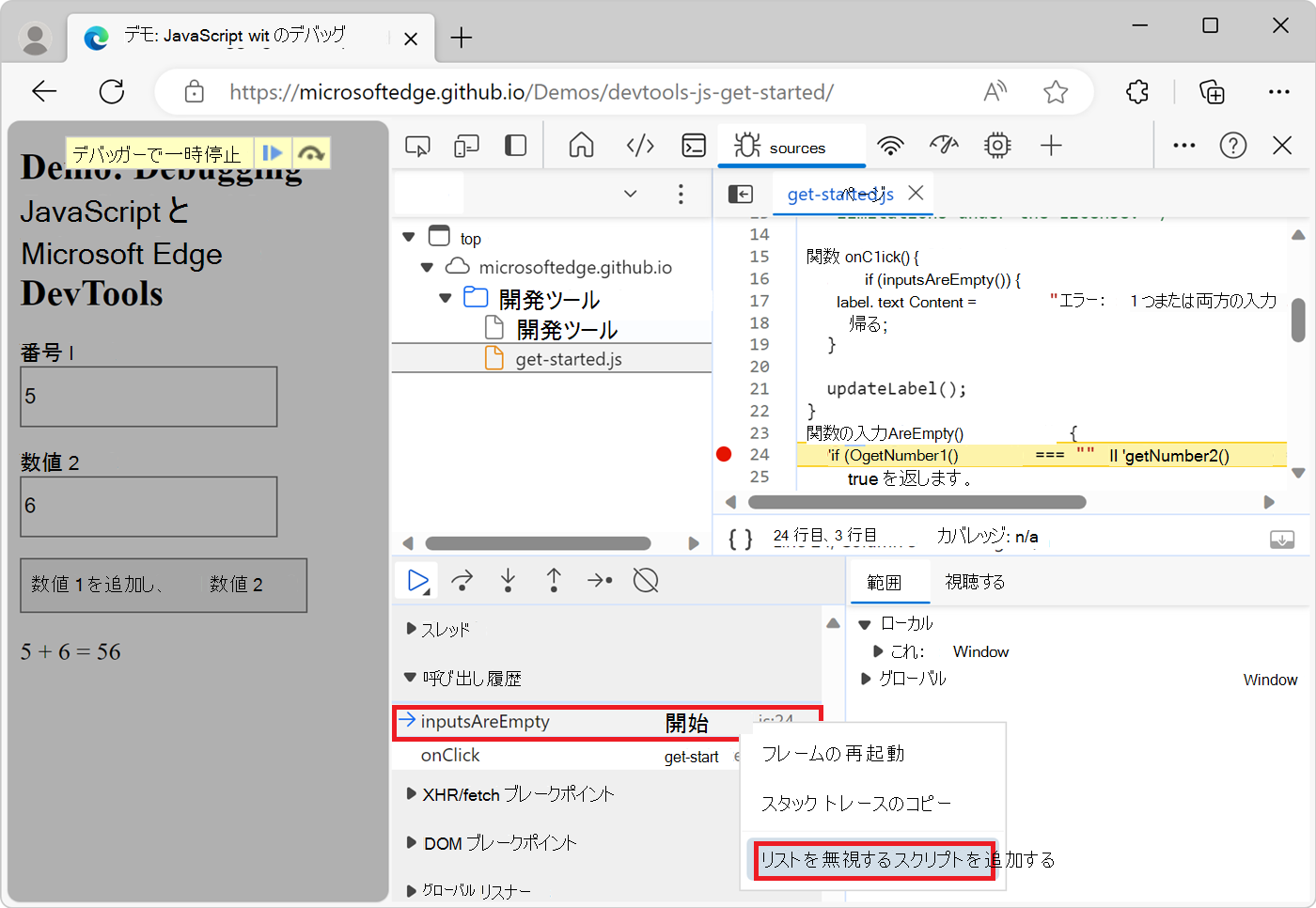1316x908 pixels.
Task: Step out of the current function
Action: 554,580
